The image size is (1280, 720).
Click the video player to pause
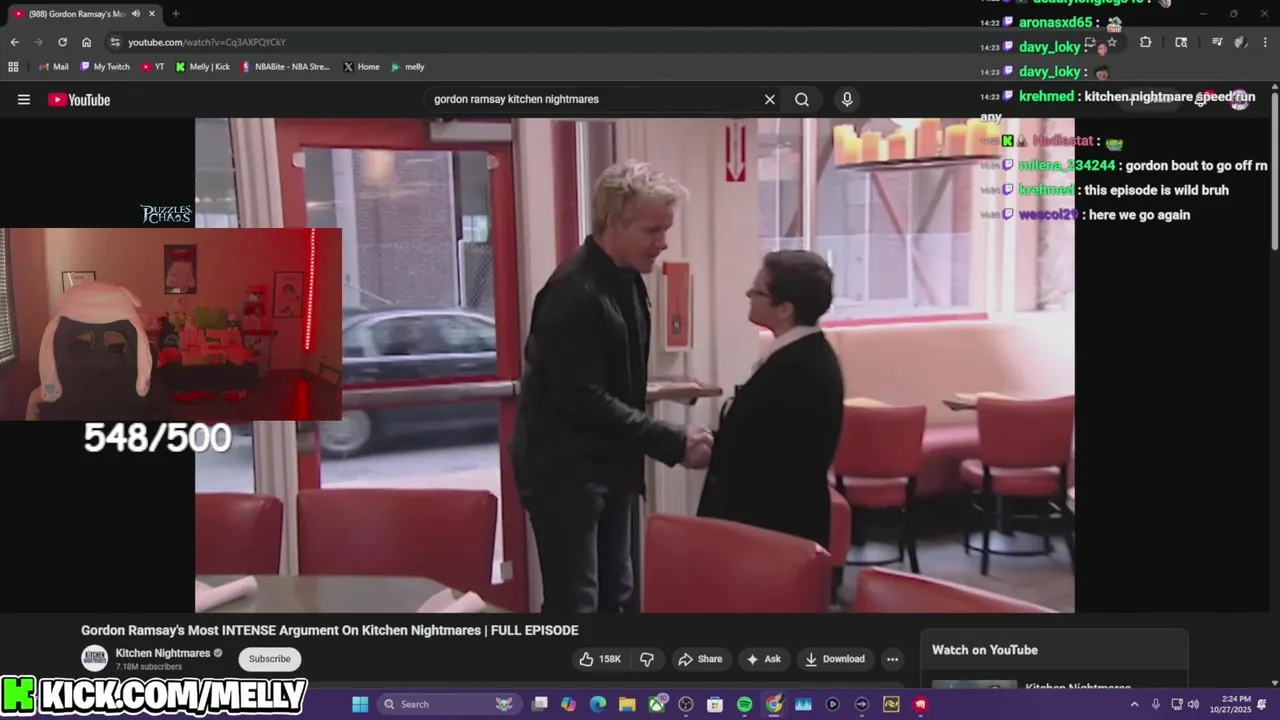pos(635,365)
